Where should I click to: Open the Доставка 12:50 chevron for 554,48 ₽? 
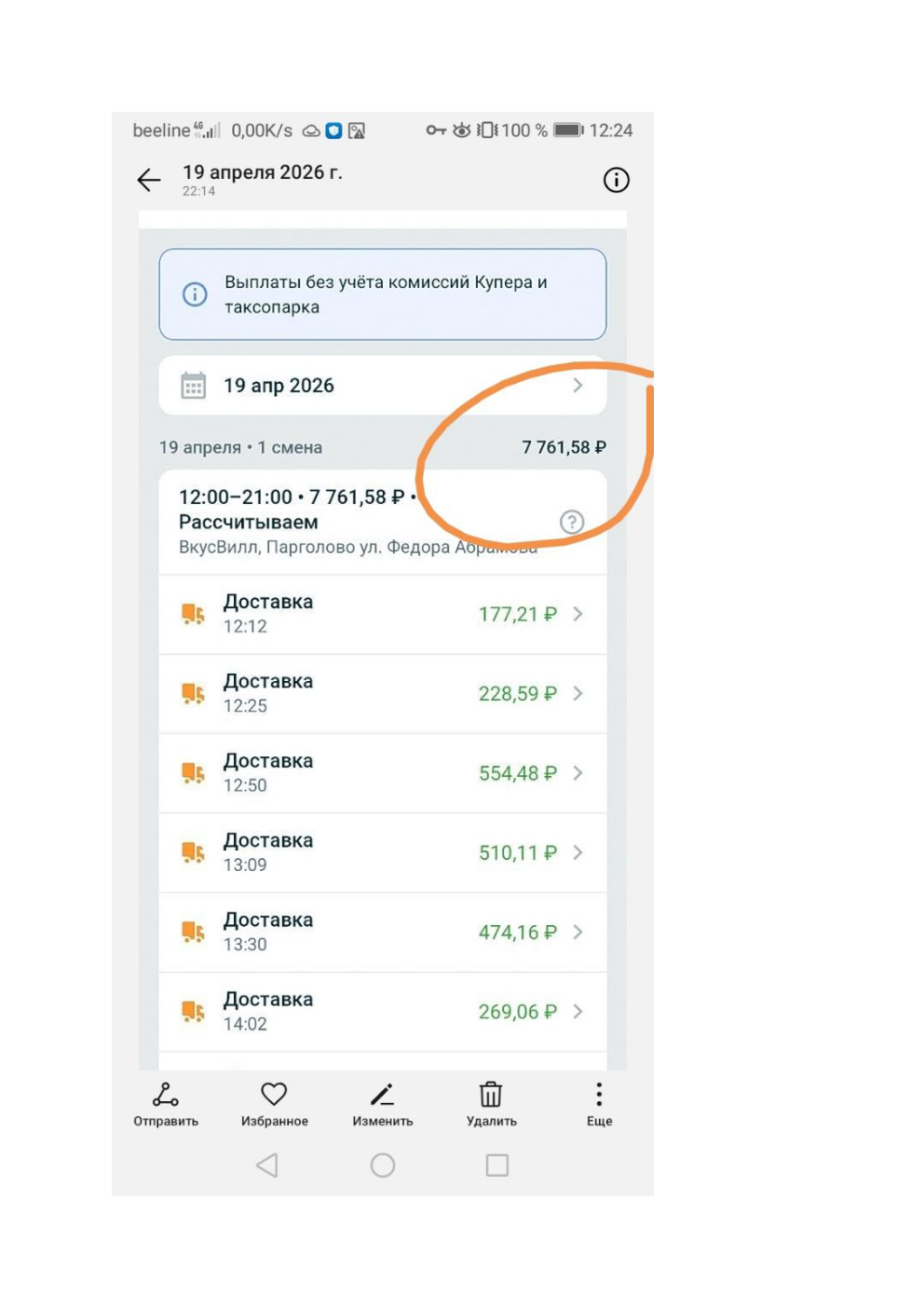click(x=577, y=773)
